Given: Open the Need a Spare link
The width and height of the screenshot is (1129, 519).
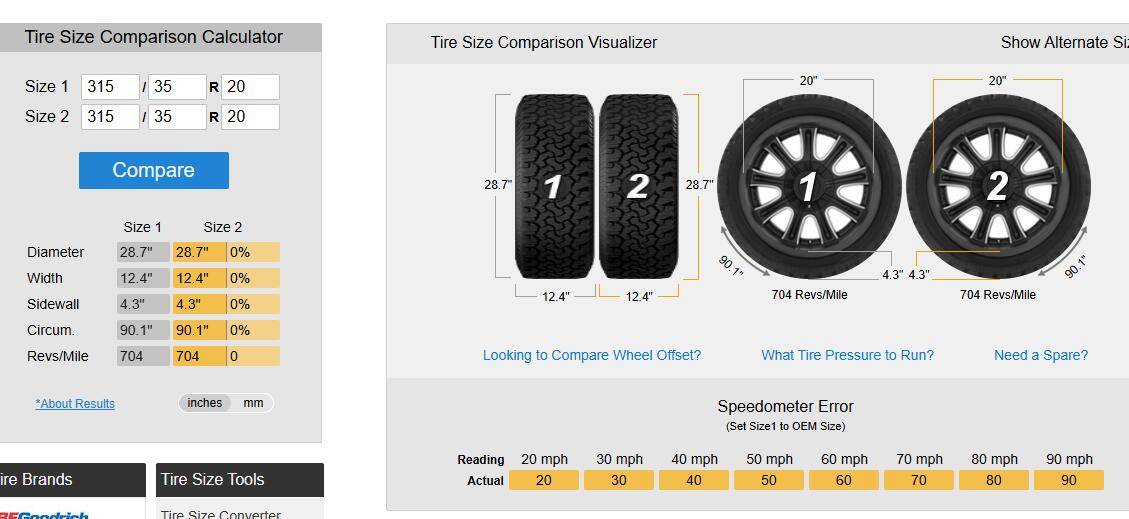Looking at the screenshot, I should pyautogui.click(x=1041, y=355).
